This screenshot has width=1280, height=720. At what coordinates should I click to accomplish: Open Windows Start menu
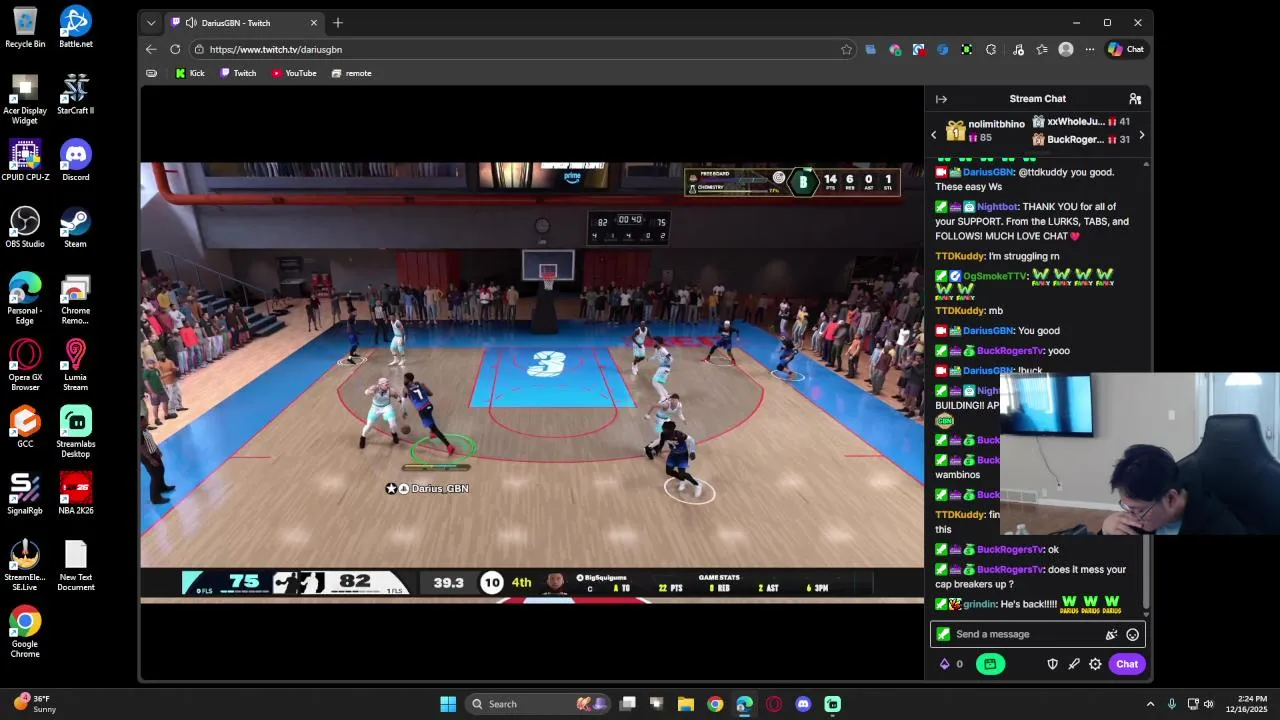[448, 704]
